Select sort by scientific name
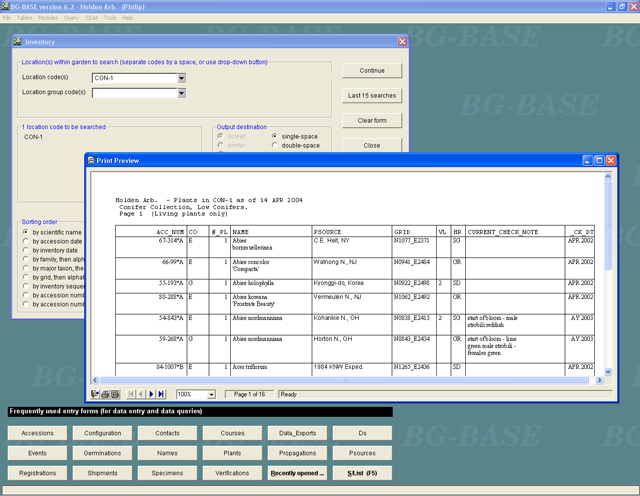 [x=26, y=232]
